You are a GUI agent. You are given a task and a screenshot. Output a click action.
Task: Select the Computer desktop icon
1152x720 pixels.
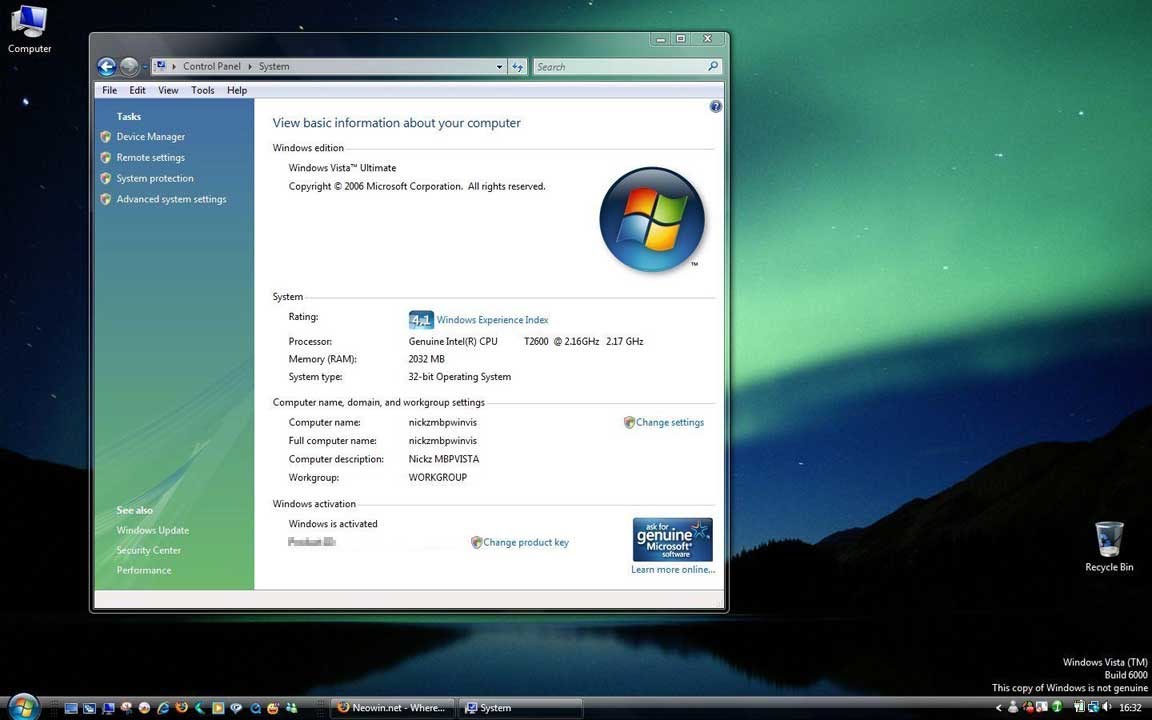coord(29,29)
